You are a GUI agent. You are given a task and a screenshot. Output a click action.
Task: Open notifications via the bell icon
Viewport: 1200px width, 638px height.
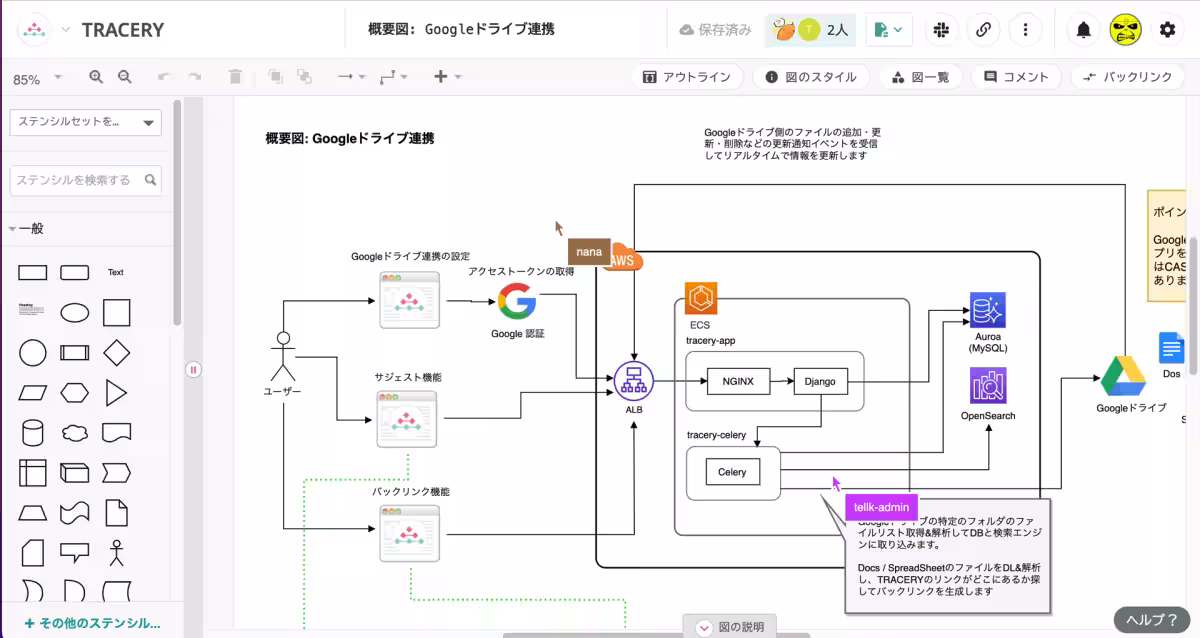click(1083, 30)
